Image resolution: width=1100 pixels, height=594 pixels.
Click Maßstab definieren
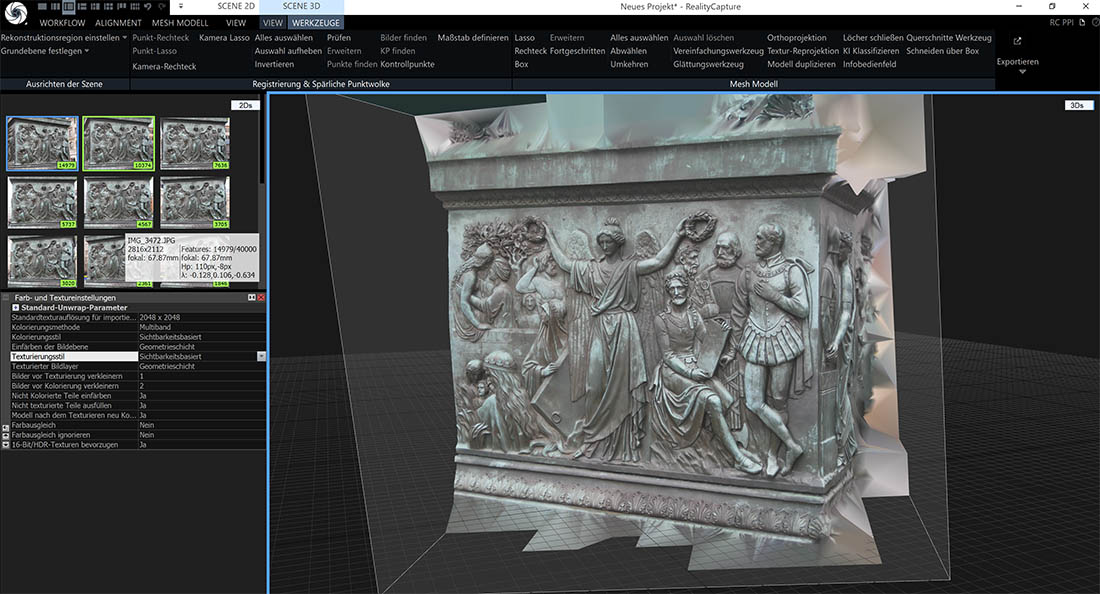point(473,38)
